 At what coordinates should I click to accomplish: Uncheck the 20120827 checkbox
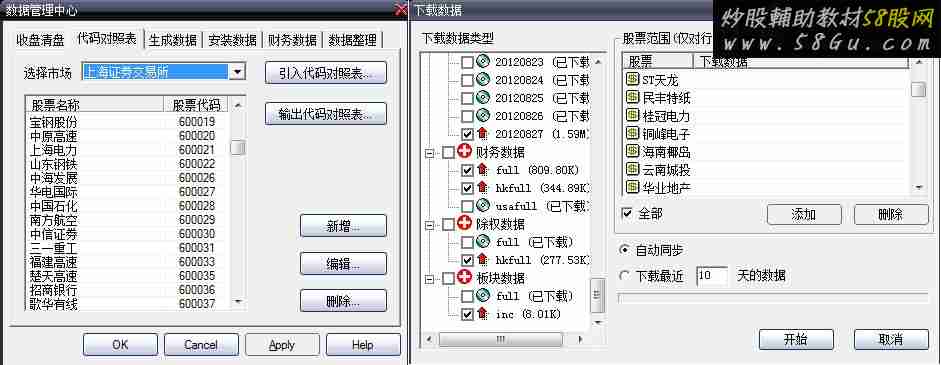click(467, 134)
